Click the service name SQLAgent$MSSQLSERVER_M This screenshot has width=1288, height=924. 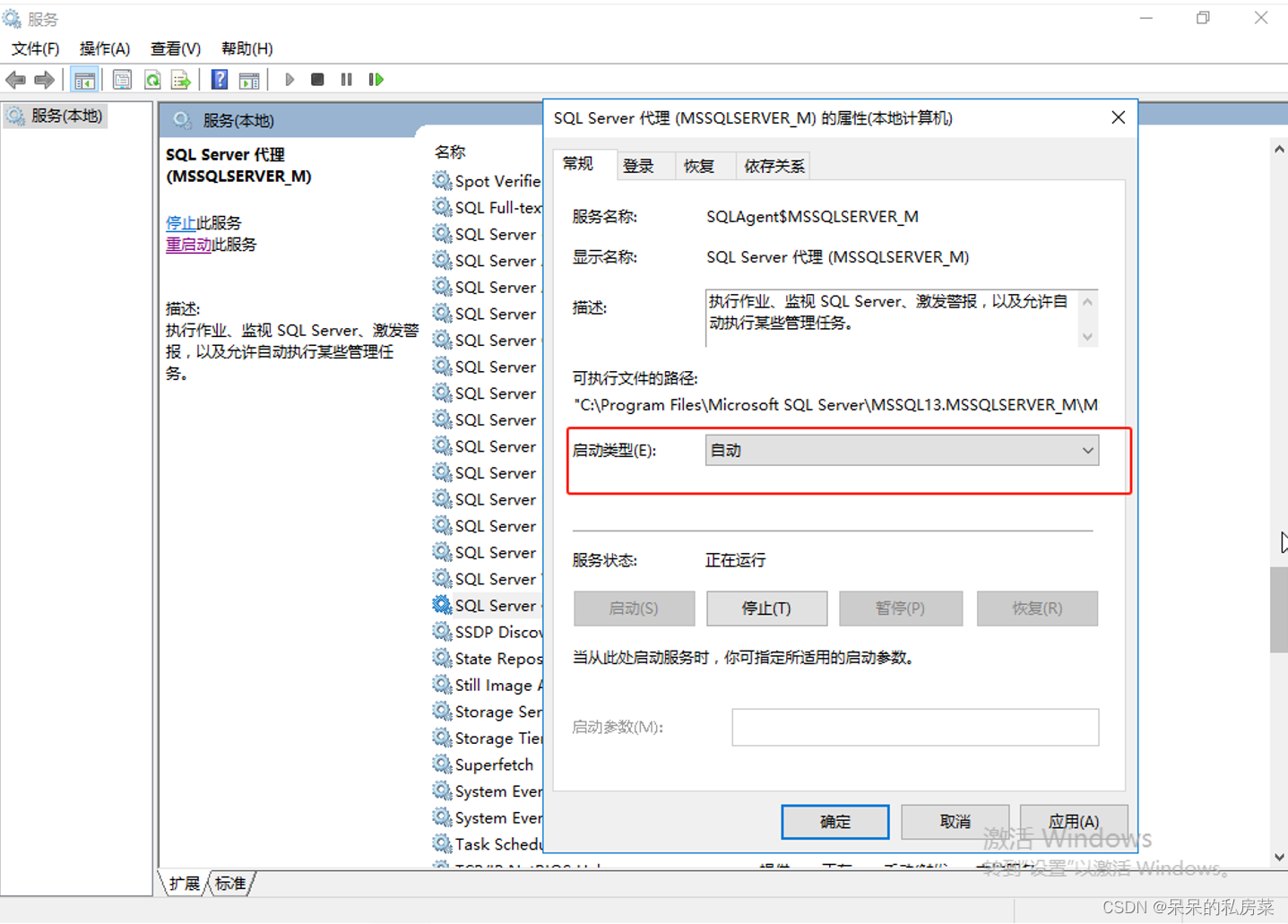tap(812, 216)
